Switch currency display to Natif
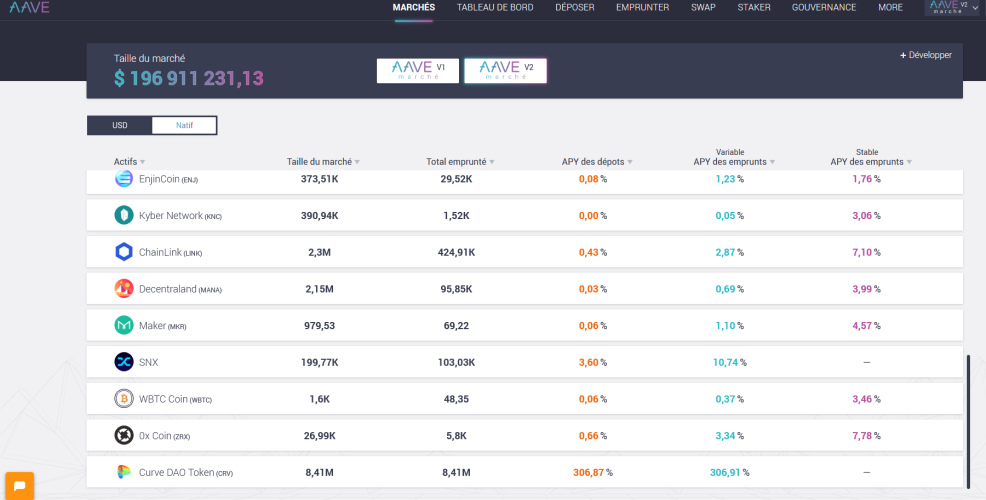This screenshot has height=500, width=986. [x=184, y=125]
